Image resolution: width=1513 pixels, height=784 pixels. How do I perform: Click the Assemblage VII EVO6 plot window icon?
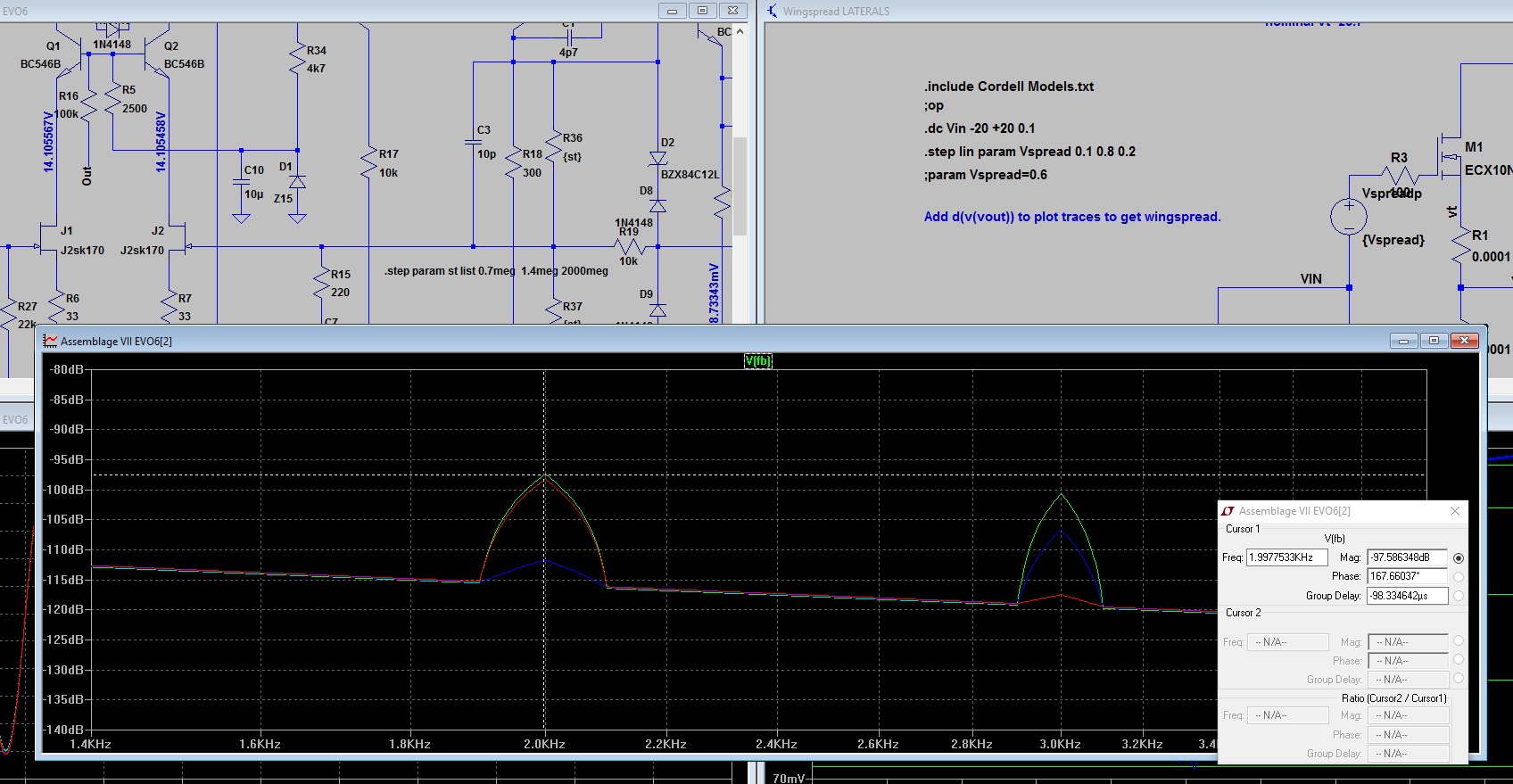[50, 341]
